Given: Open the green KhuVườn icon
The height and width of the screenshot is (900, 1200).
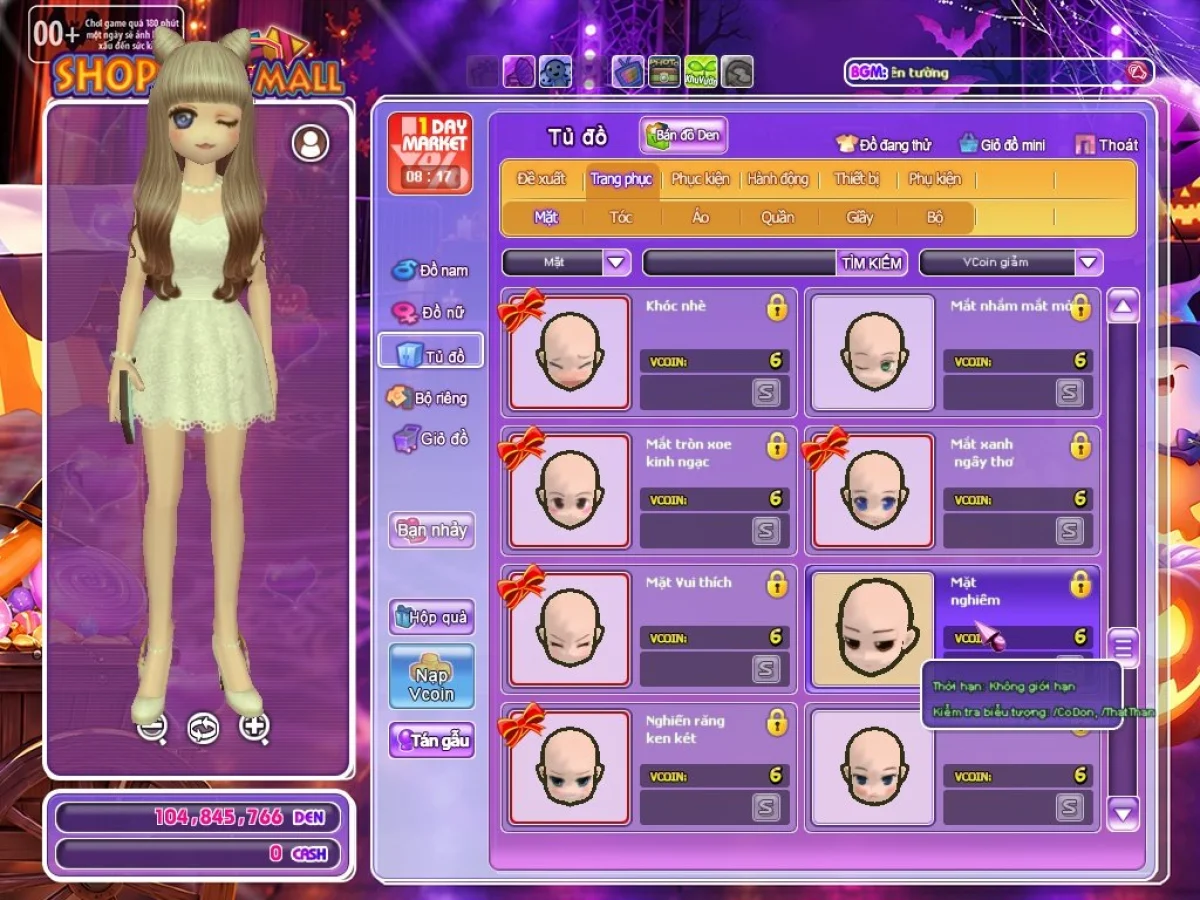Looking at the screenshot, I should (701, 71).
